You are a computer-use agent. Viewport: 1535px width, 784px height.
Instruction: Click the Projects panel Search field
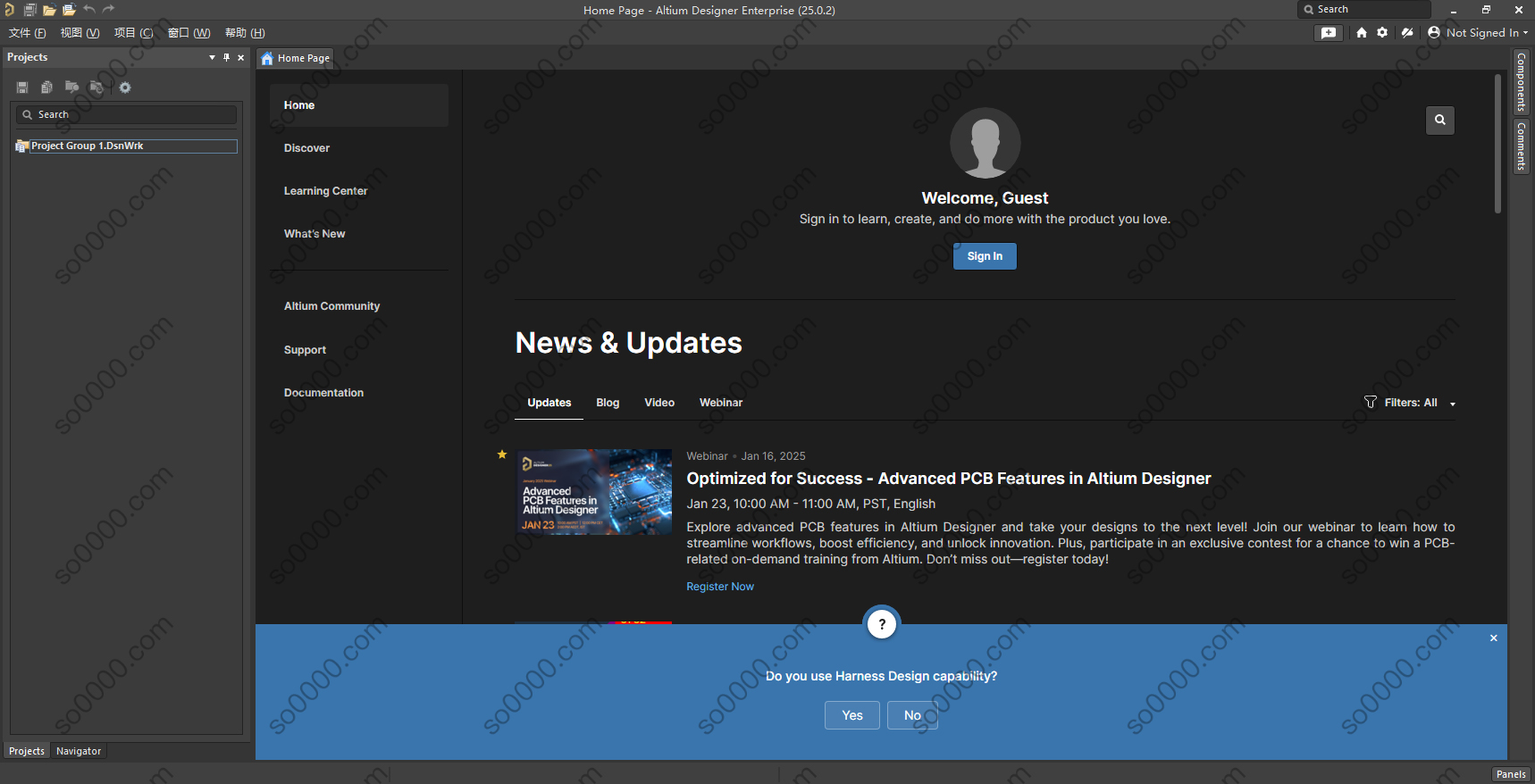pyautogui.click(x=126, y=114)
